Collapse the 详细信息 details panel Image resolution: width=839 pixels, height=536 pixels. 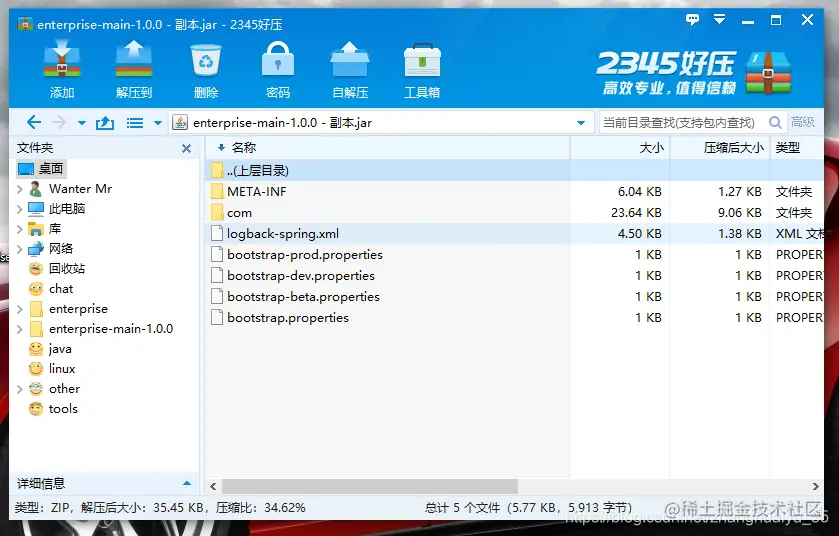[x=187, y=484]
